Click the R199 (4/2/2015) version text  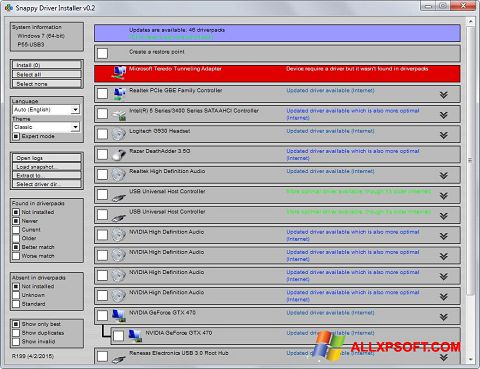coord(33,356)
